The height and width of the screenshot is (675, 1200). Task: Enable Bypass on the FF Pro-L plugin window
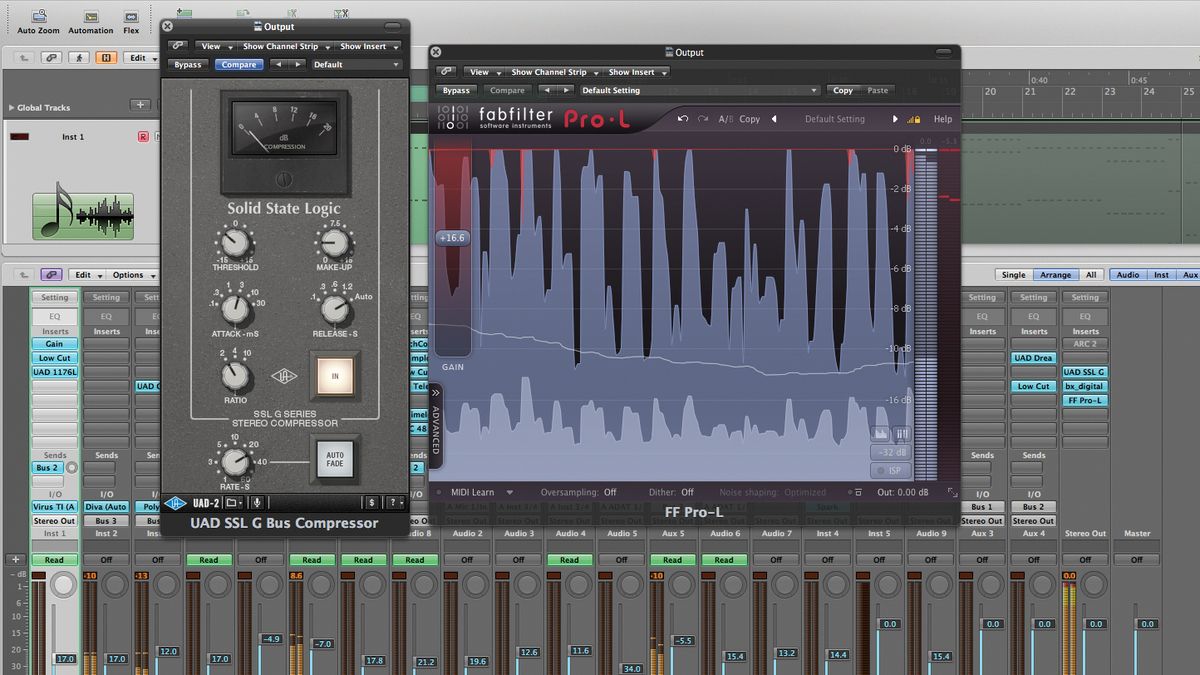click(456, 89)
